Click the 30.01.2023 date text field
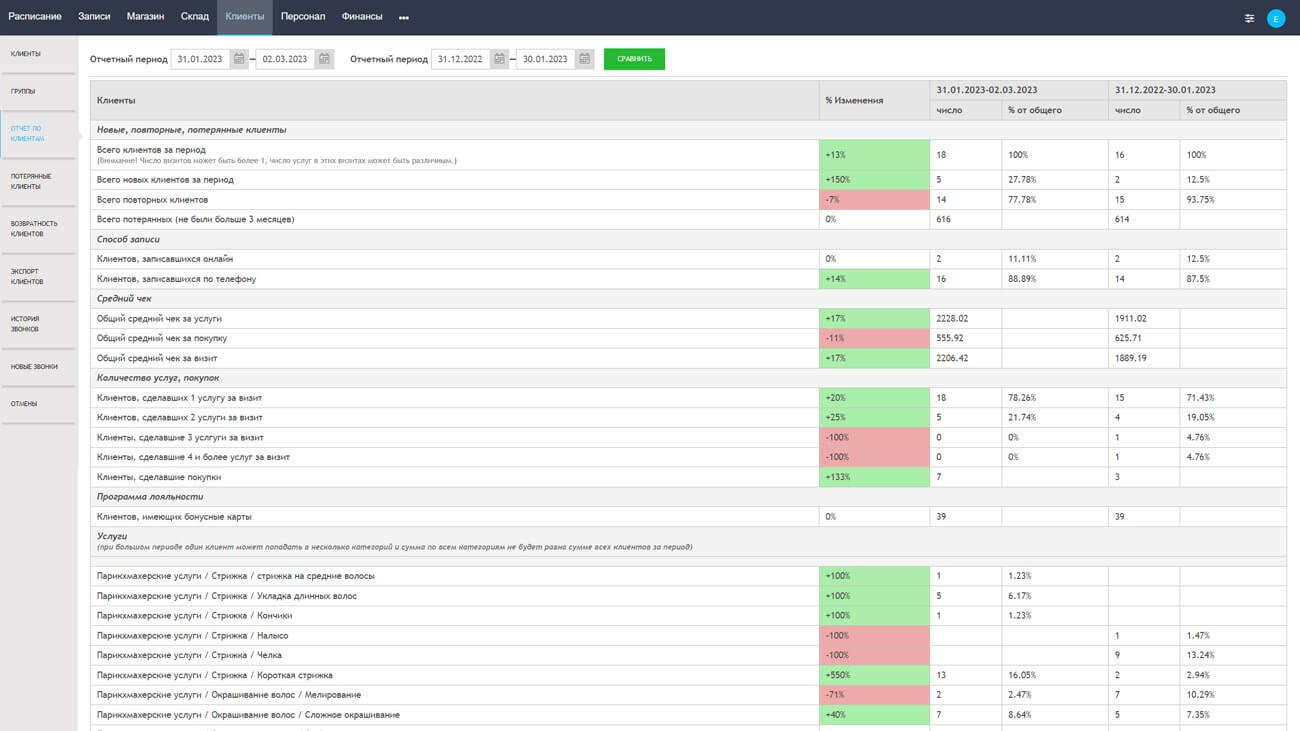The height and width of the screenshot is (731, 1300). click(x=545, y=59)
